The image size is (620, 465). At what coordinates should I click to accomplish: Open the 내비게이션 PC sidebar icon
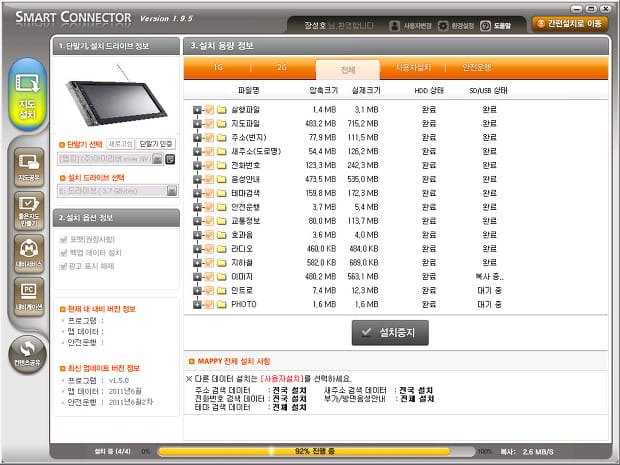click(x=27, y=296)
